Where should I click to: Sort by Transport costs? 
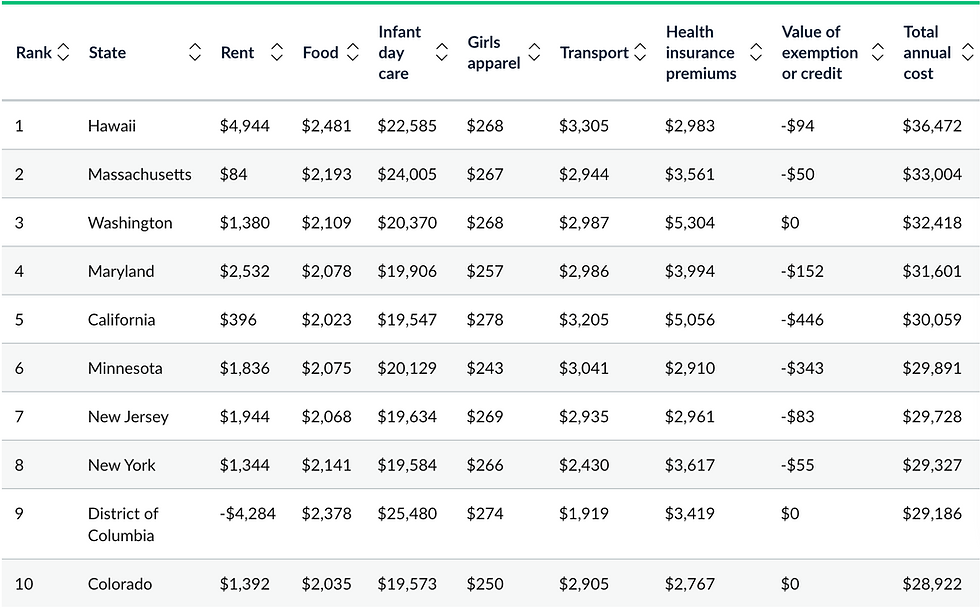[x=640, y=52]
